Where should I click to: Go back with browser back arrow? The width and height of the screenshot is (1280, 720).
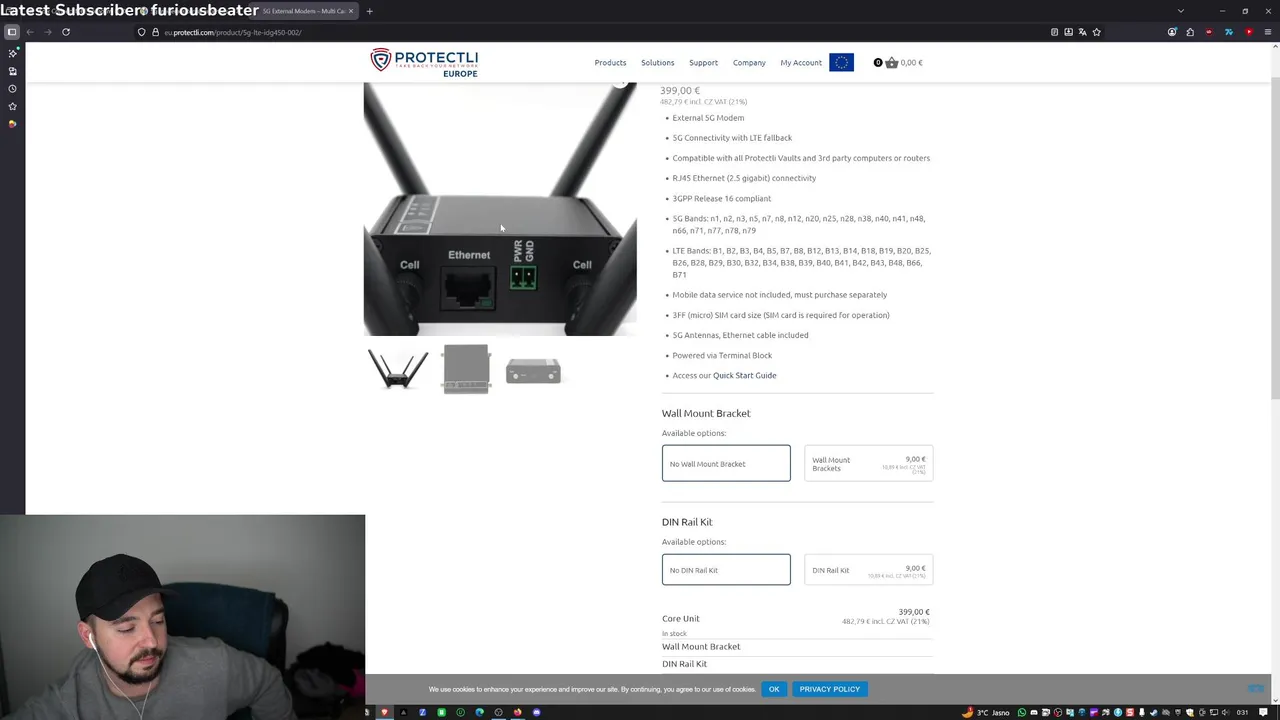pyautogui.click(x=30, y=32)
